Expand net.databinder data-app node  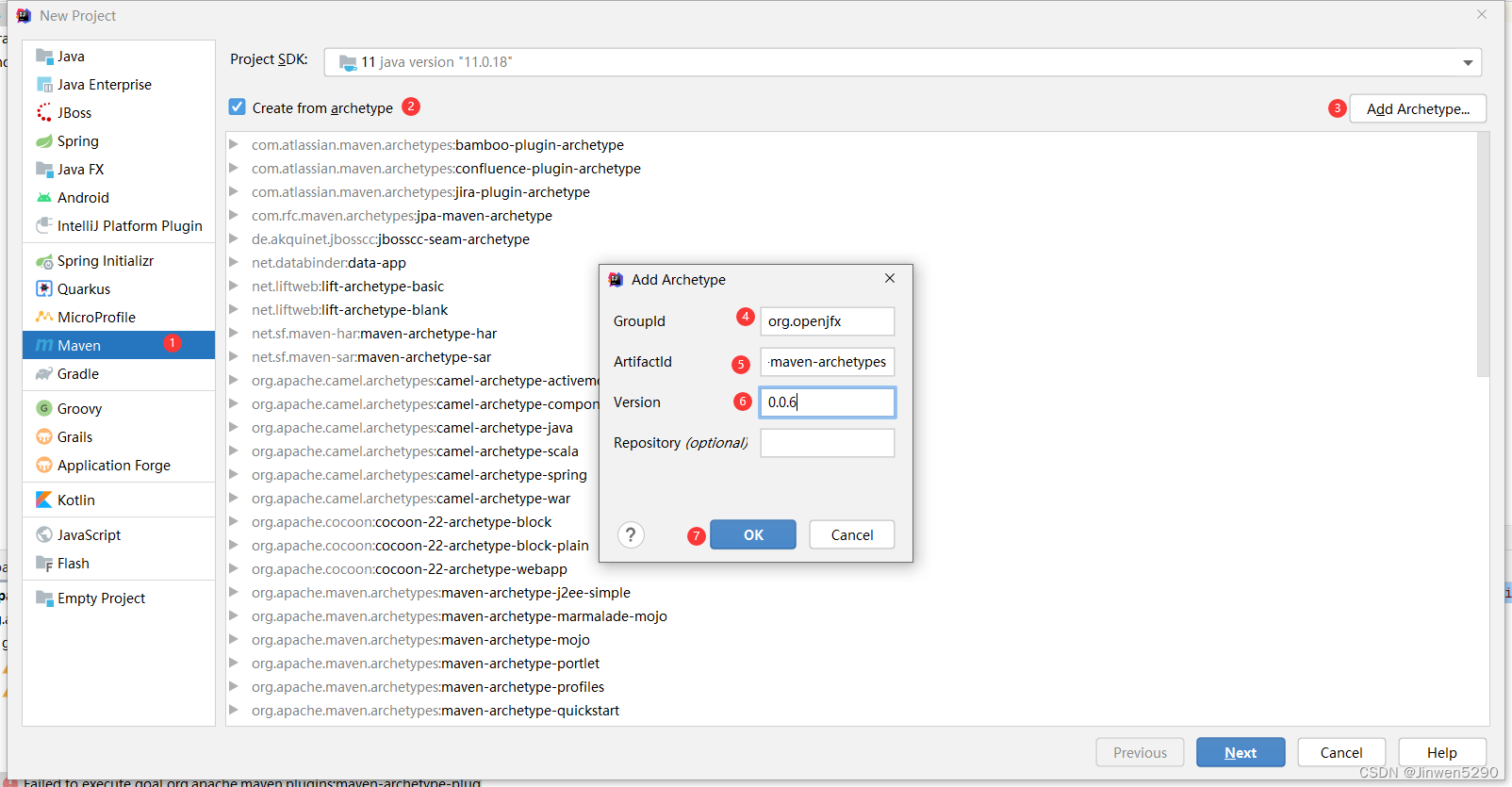click(234, 262)
